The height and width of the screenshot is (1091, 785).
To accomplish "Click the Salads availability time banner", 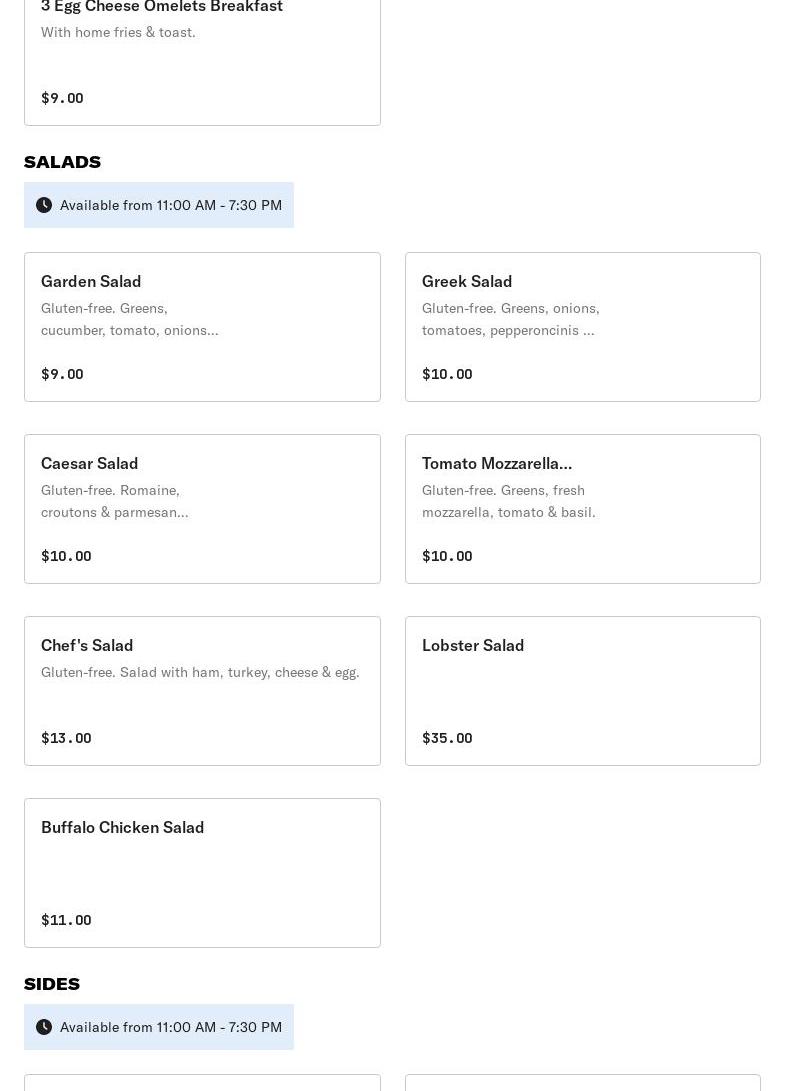I will 171,205.
